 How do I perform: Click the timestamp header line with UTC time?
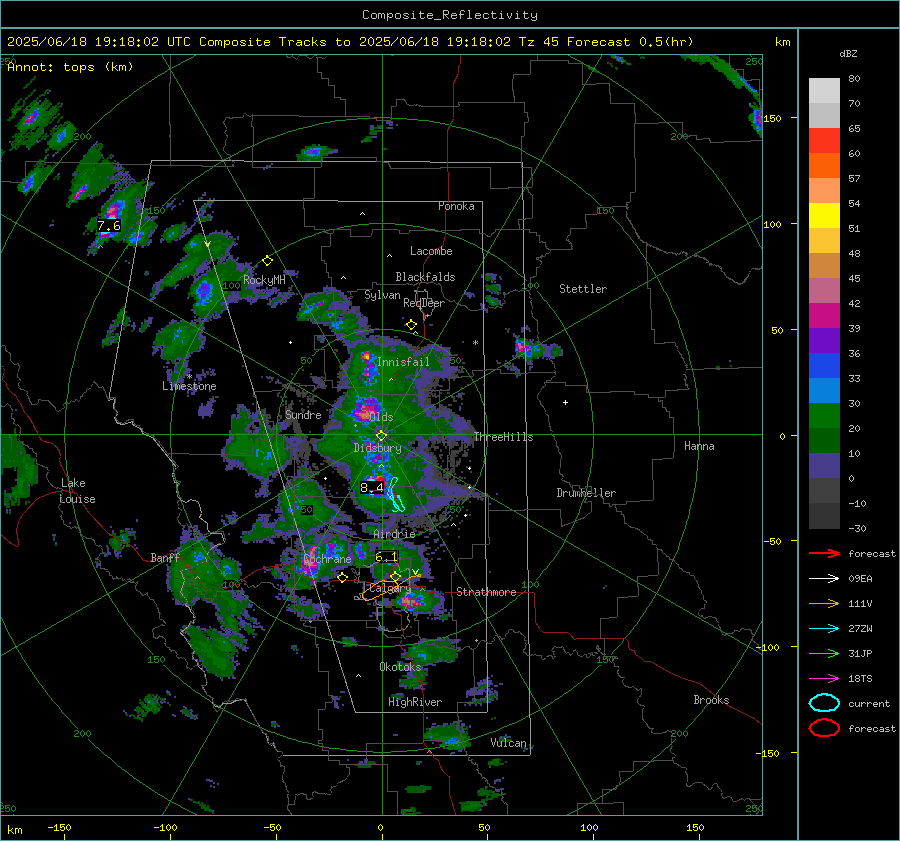click(350, 42)
